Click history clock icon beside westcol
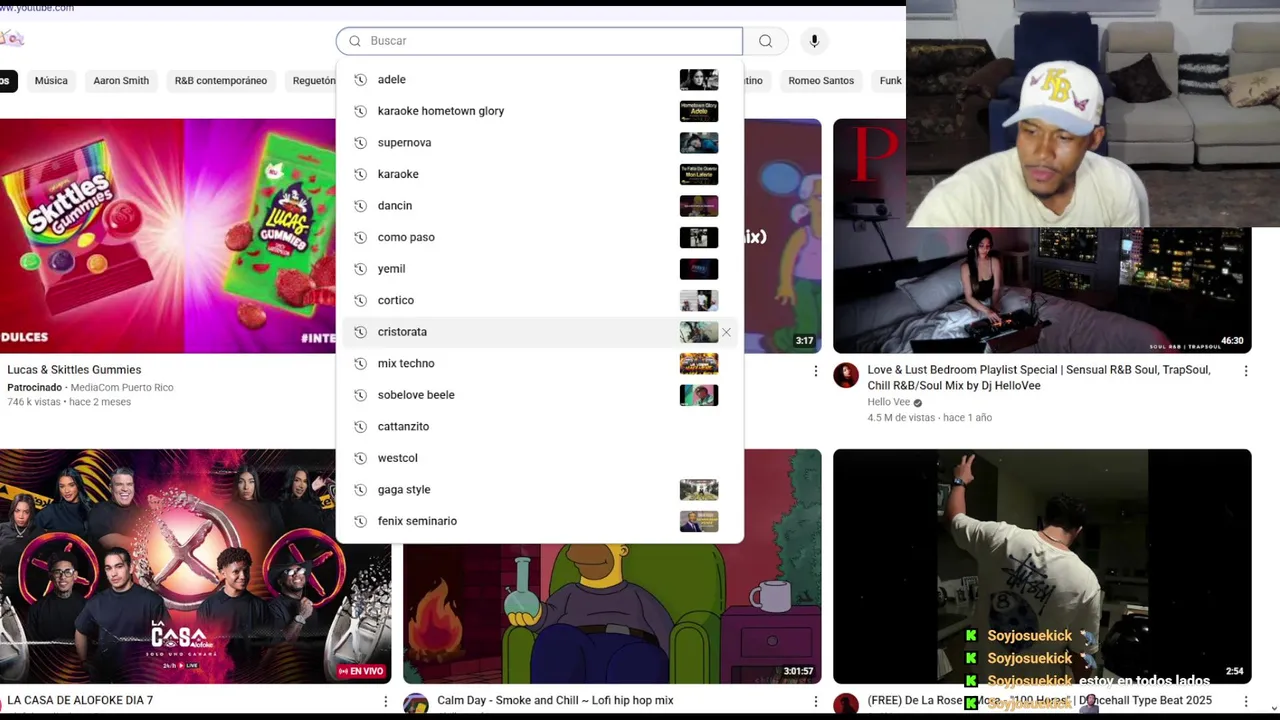1280x720 pixels. 360,458
